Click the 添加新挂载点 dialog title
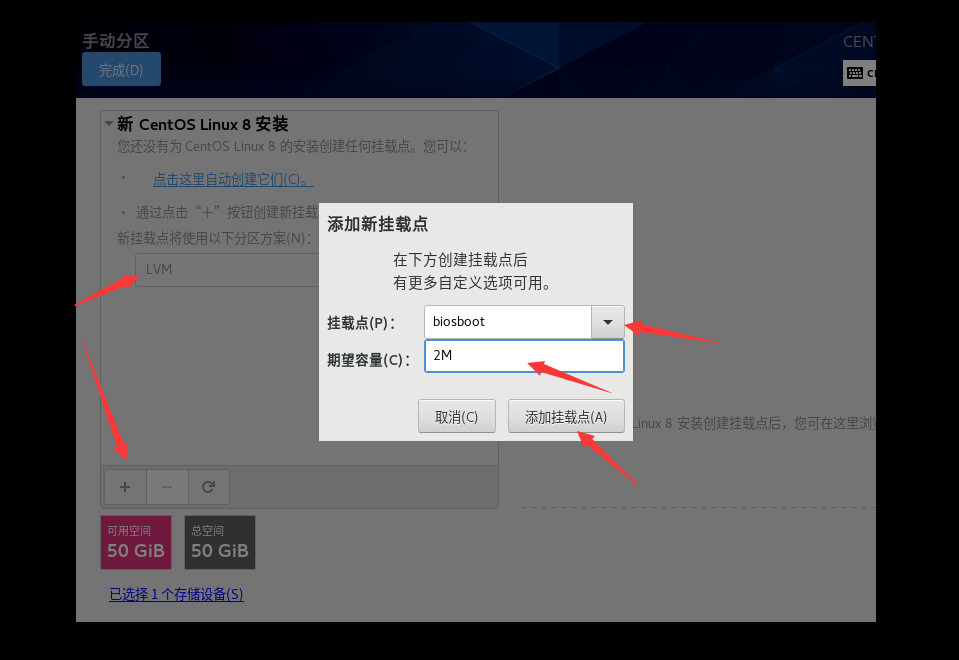Viewport: 959px width, 660px height. (x=377, y=224)
